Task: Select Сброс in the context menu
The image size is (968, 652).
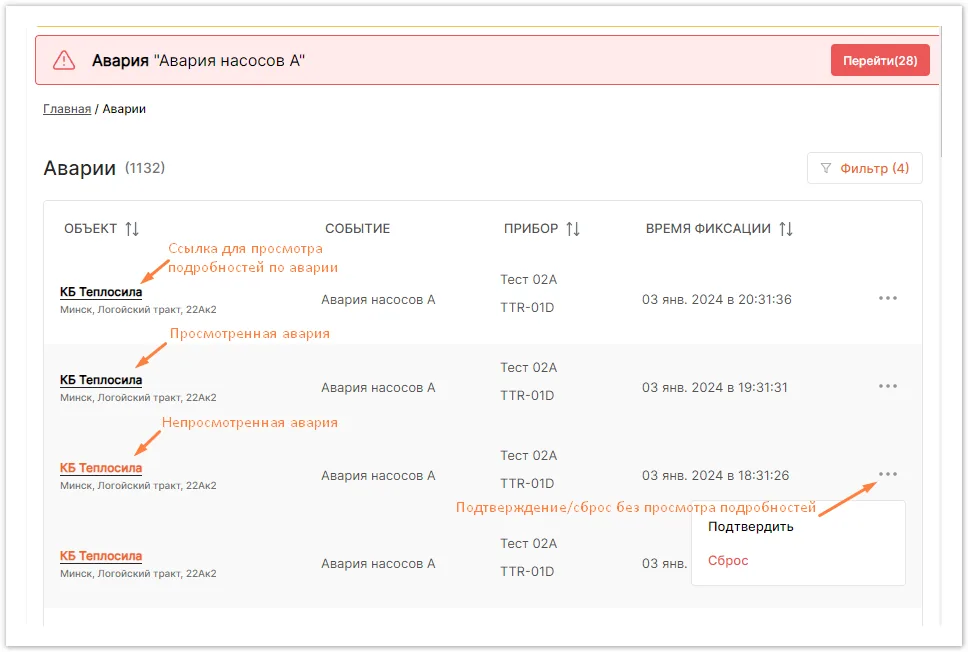Action: pyautogui.click(x=728, y=561)
